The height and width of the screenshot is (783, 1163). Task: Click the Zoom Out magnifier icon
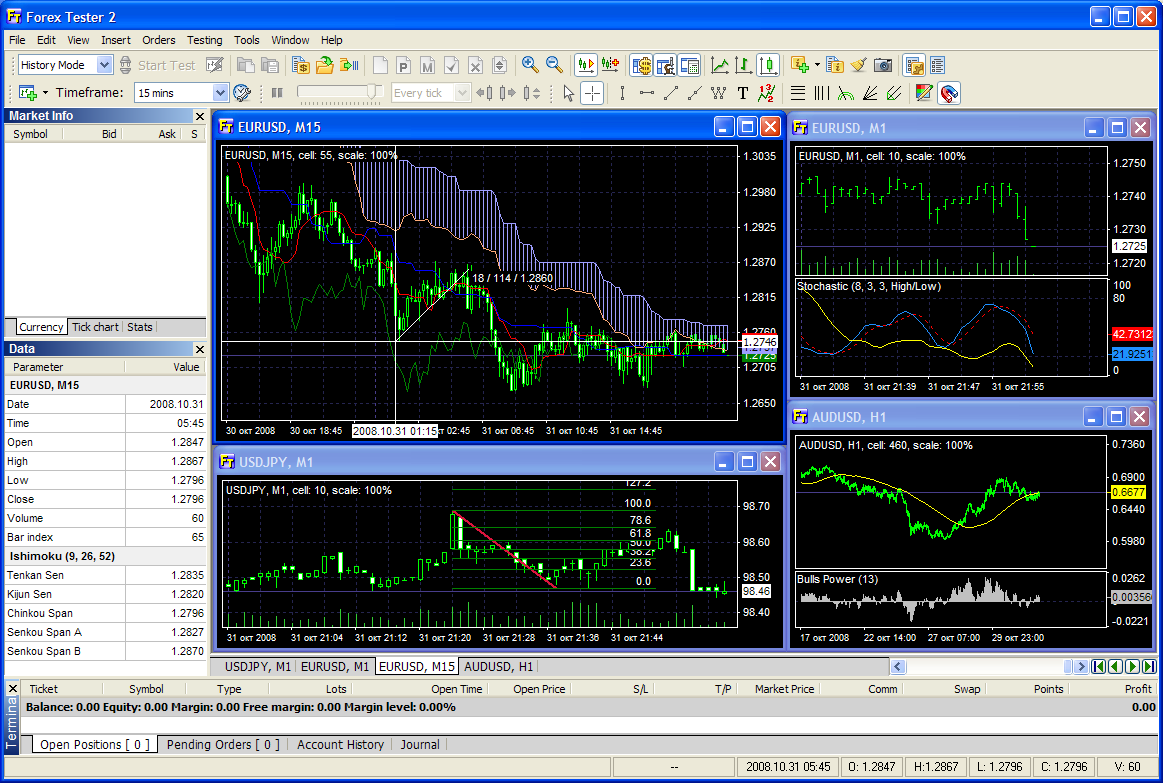(554, 65)
